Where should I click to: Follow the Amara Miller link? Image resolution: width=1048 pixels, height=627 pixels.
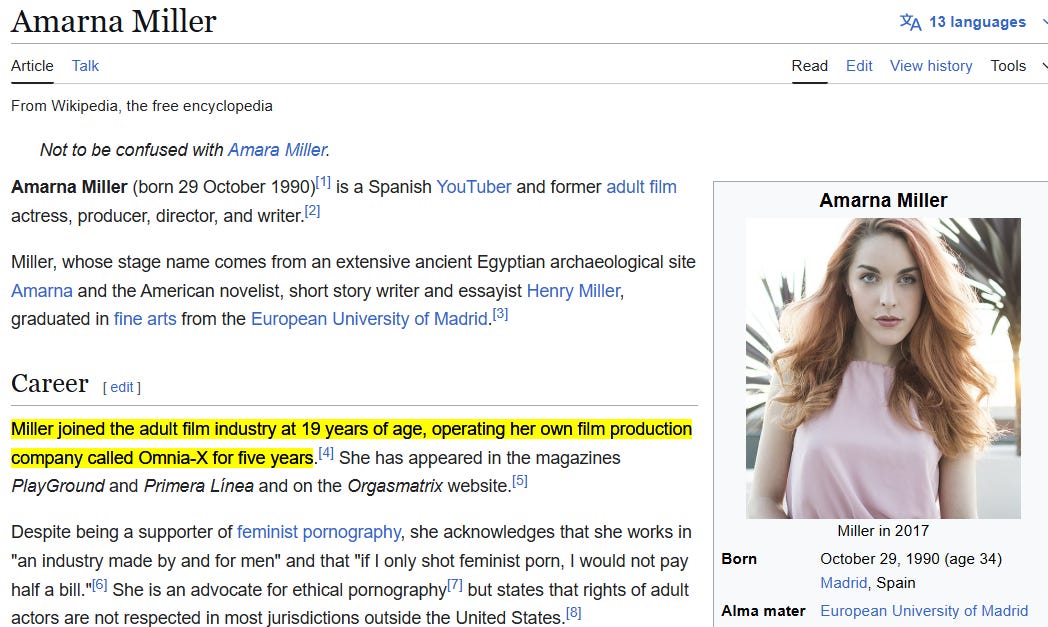[x=277, y=149]
